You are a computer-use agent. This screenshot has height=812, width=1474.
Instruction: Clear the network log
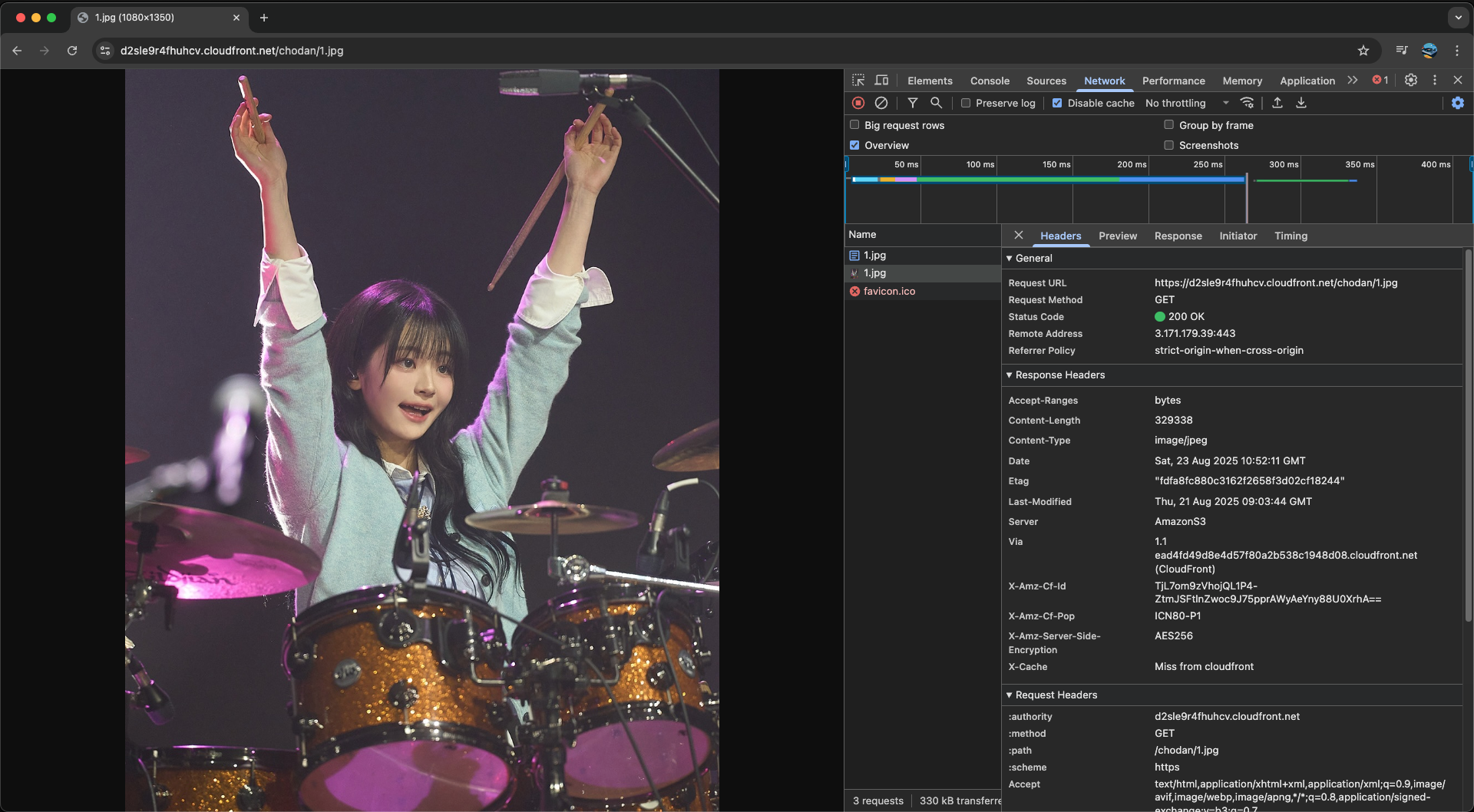[x=881, y=103]
